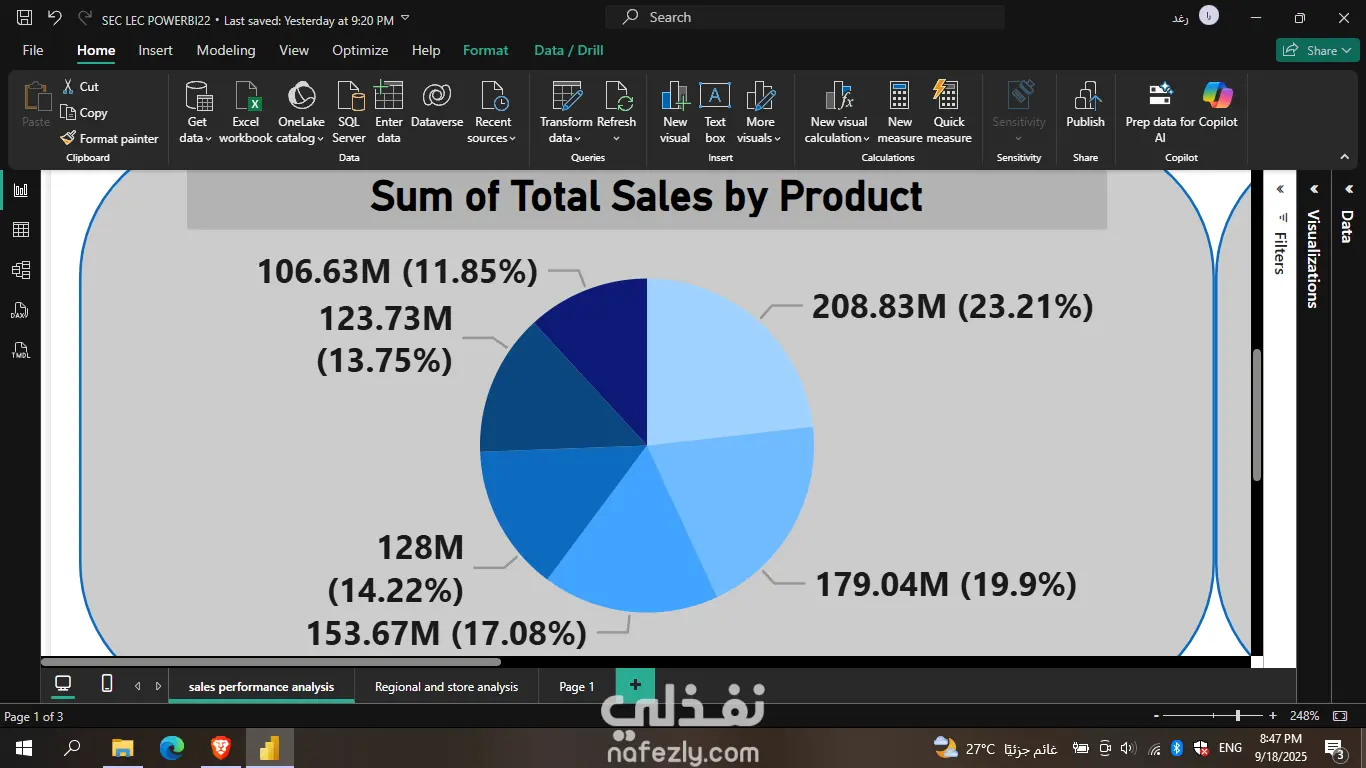Image resolution: width=1366 pixels, height=768 pixels.
Task: Open Model view in left sidebar
Action: pos(20,270)
